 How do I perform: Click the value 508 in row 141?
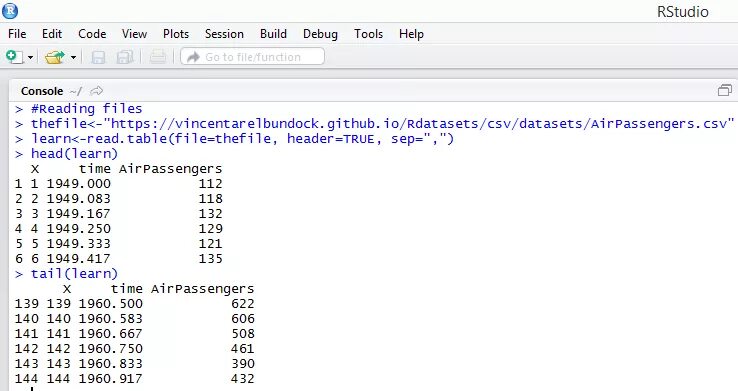tap(243, 334)
